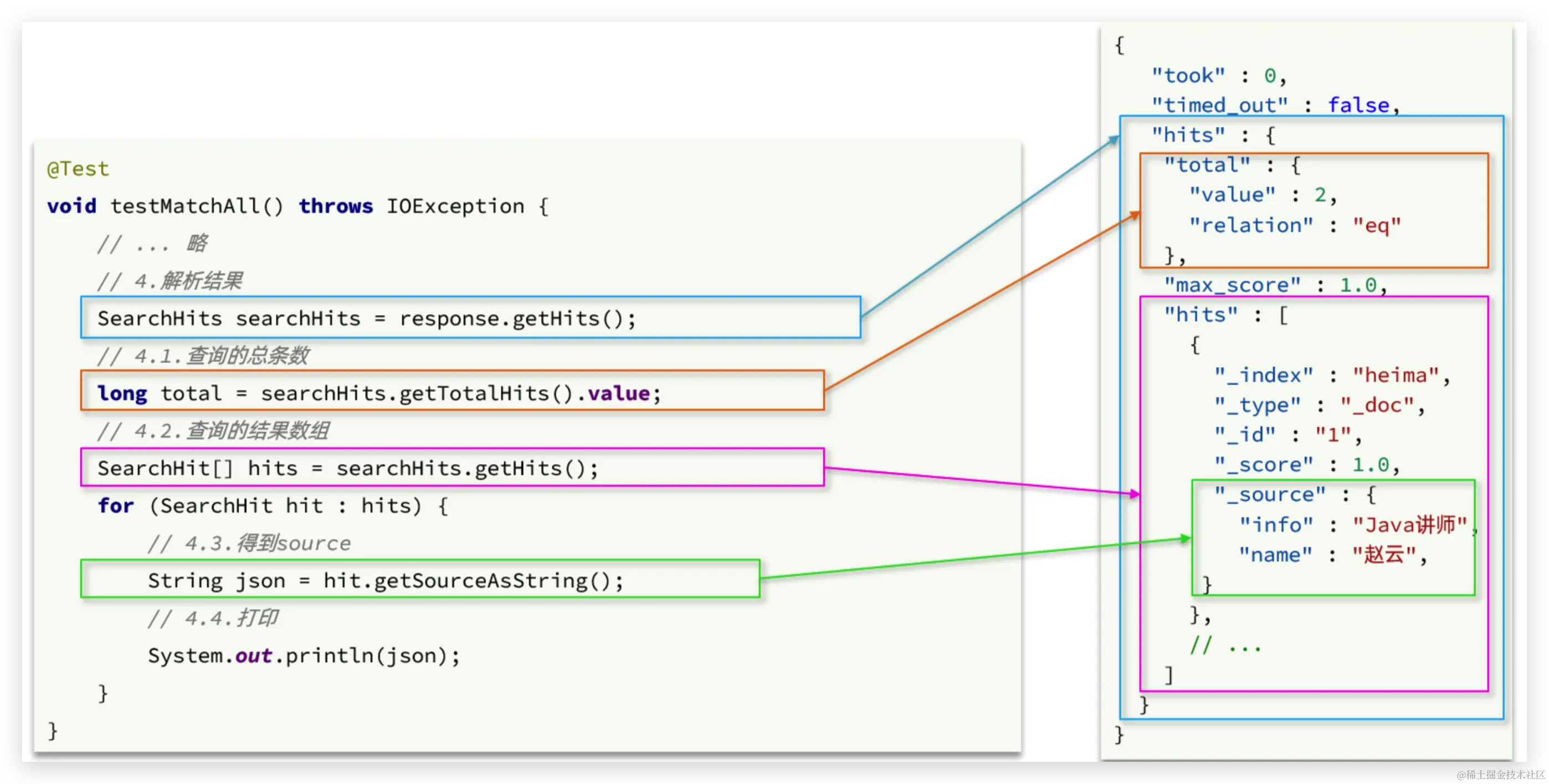Click the "total" key in orange box
The width and height of the screenshot is (1549, 784).
click(1207, 164)
